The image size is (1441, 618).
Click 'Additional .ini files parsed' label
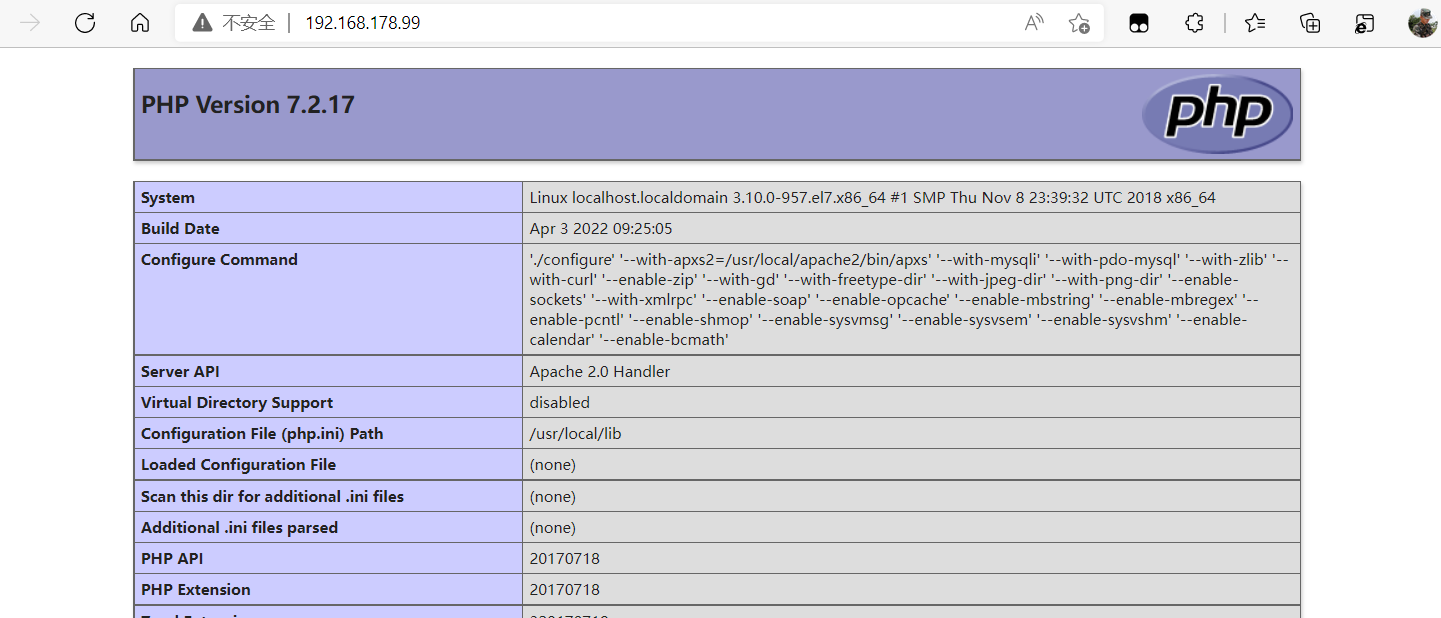[x=239, y=528]
